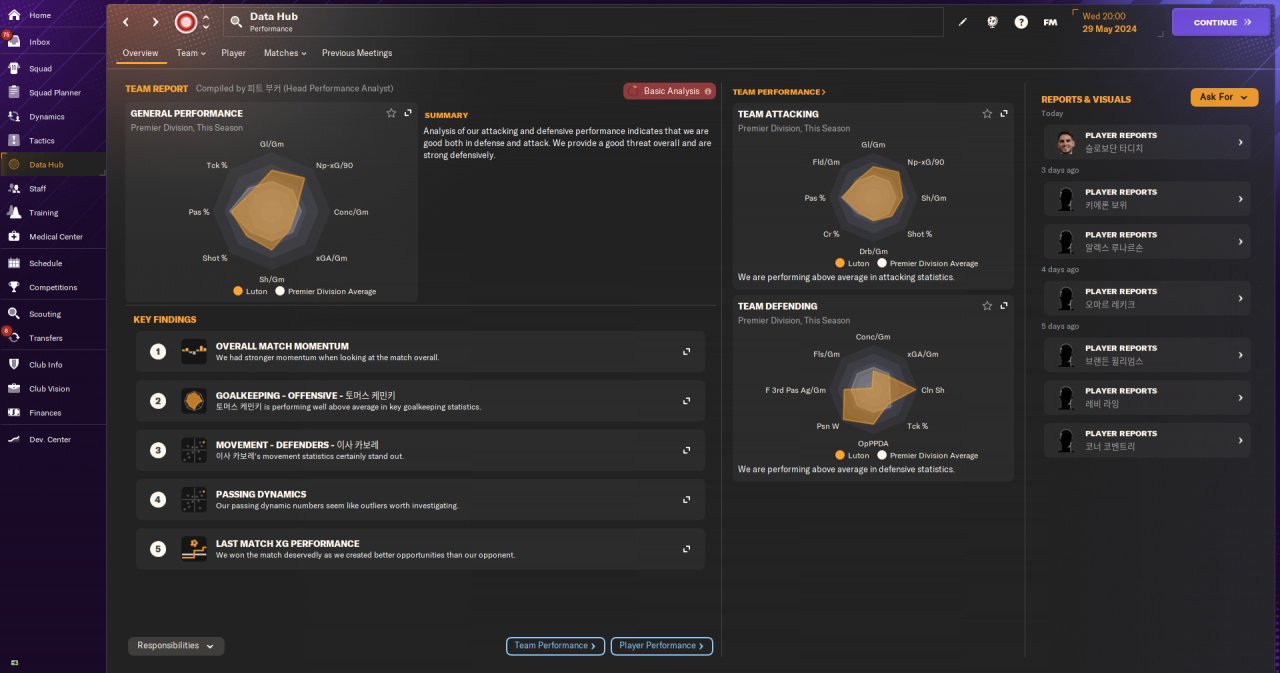Click the pencil edit icon in top bar
Viewport: 1280px width, 673px height.
(x=963, y=22)
